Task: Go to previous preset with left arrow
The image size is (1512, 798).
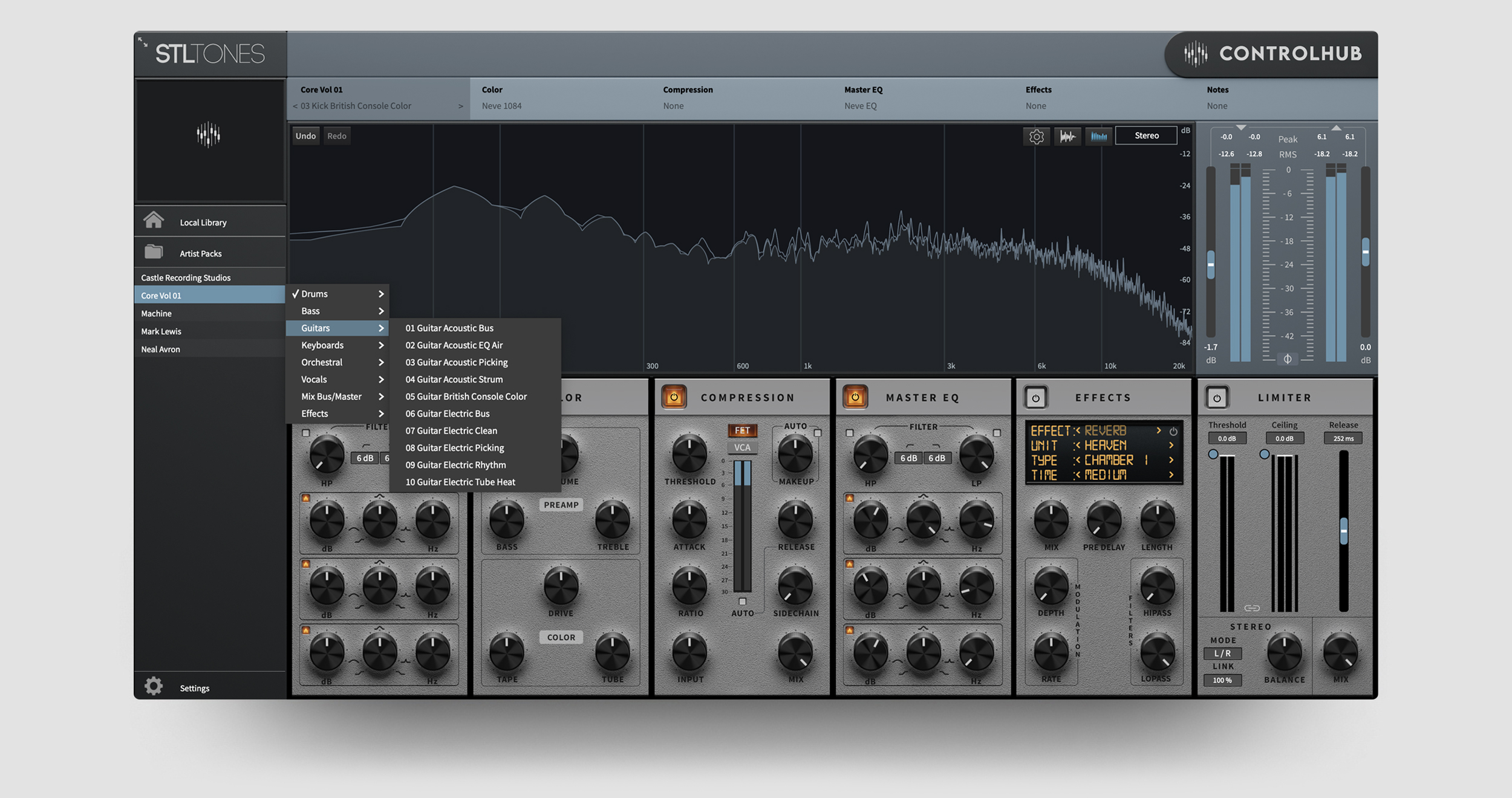Action: [295, 106]
